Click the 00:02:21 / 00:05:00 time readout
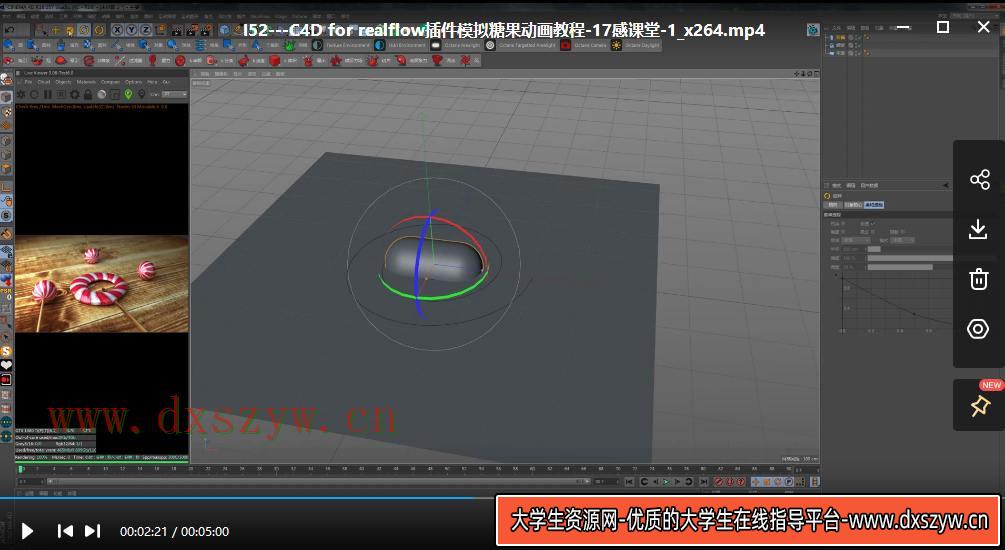Viewport: 1005px width, 550px height. [174, 531]
